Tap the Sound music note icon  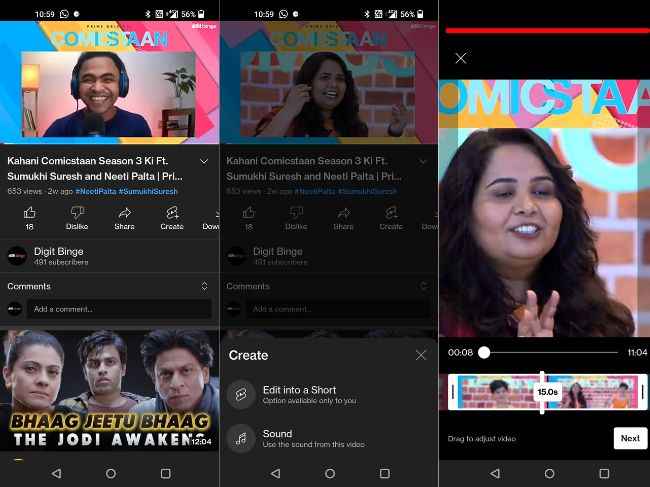point(241,438)
